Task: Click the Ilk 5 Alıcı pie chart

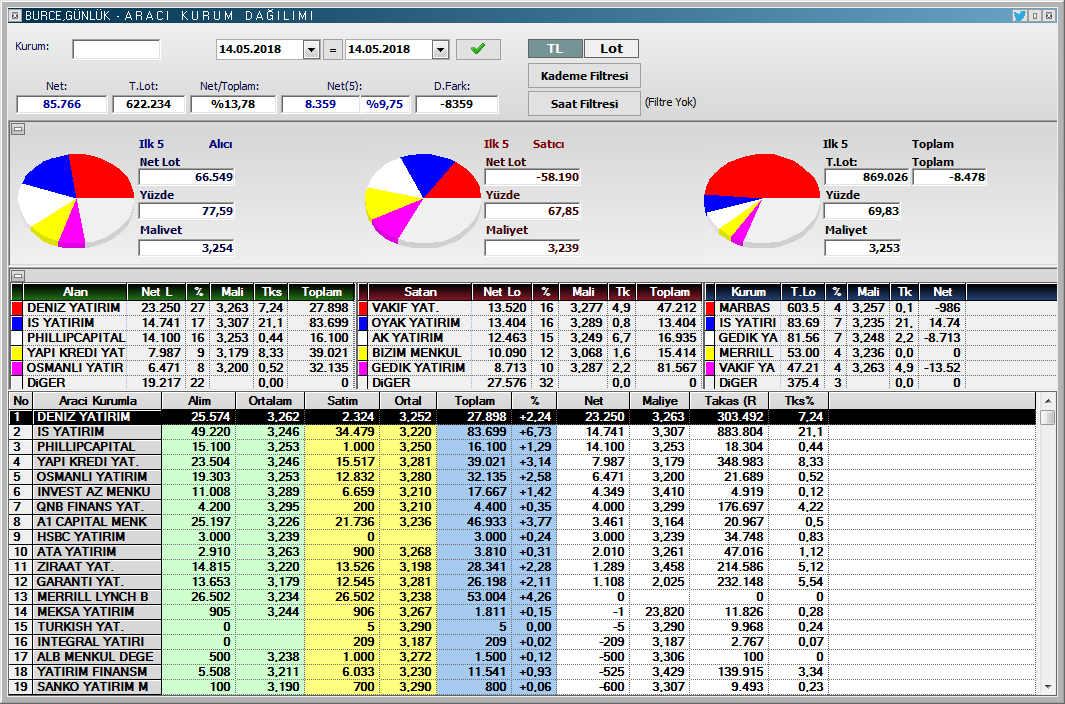Action: tap(75, 199)
